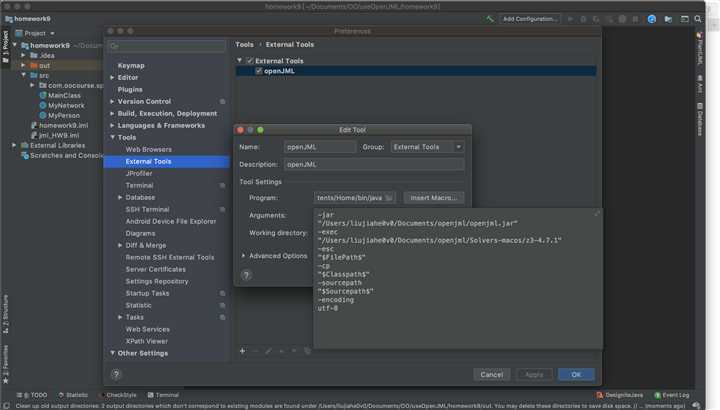Click the Add tool plus icon
Viewport: 720px width, 410px height.
click(242, 351)
